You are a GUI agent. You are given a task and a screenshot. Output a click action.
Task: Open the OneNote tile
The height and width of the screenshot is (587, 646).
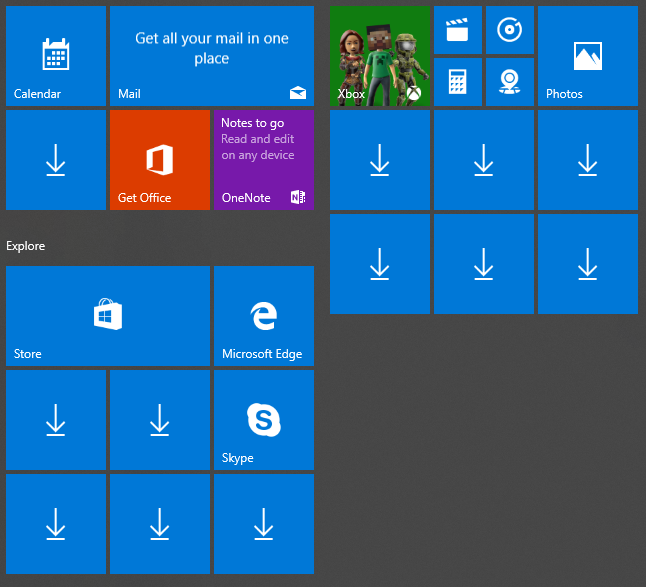pyautogui.click(x=264, y=160)
